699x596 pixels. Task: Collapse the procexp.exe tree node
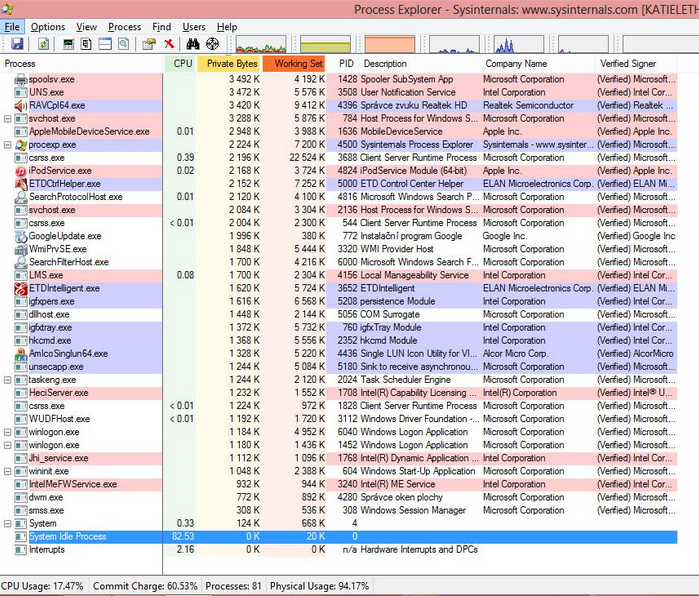point(7,145)
